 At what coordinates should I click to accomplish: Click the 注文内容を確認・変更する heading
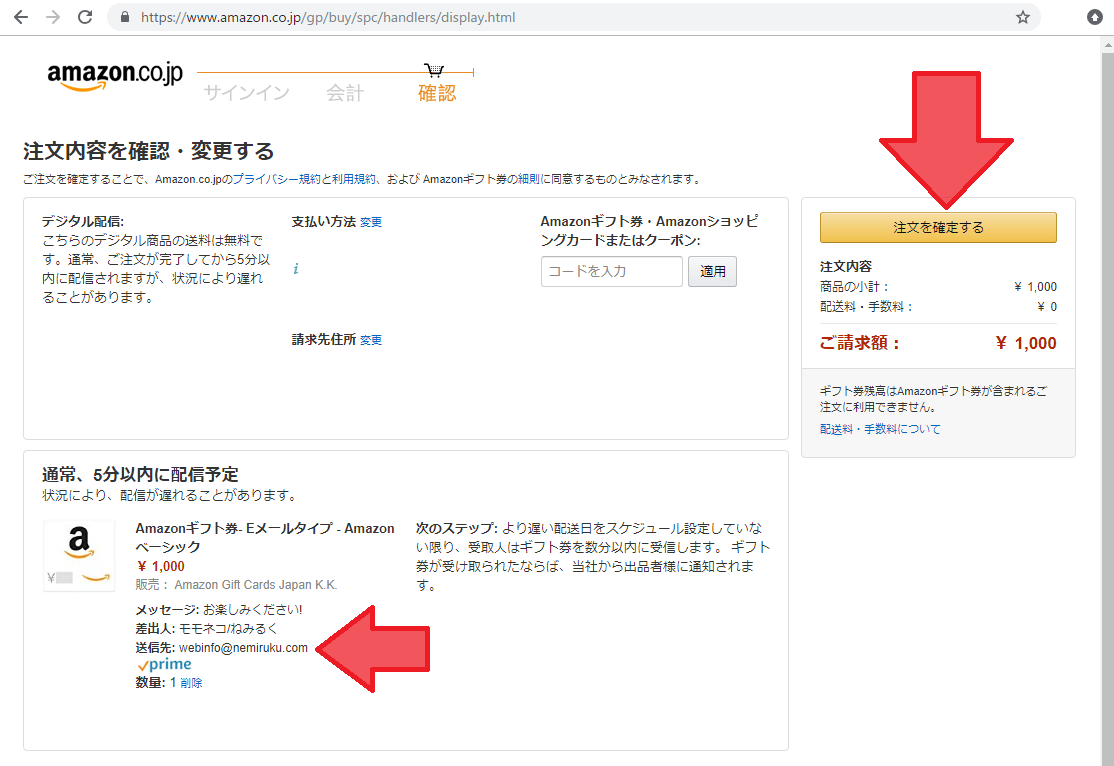[148, 151]
